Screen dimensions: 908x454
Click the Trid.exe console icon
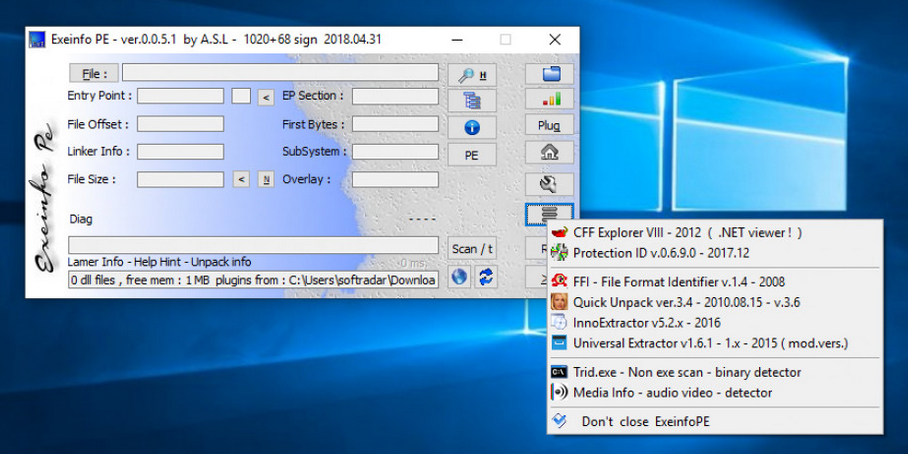tap(559, 372)
